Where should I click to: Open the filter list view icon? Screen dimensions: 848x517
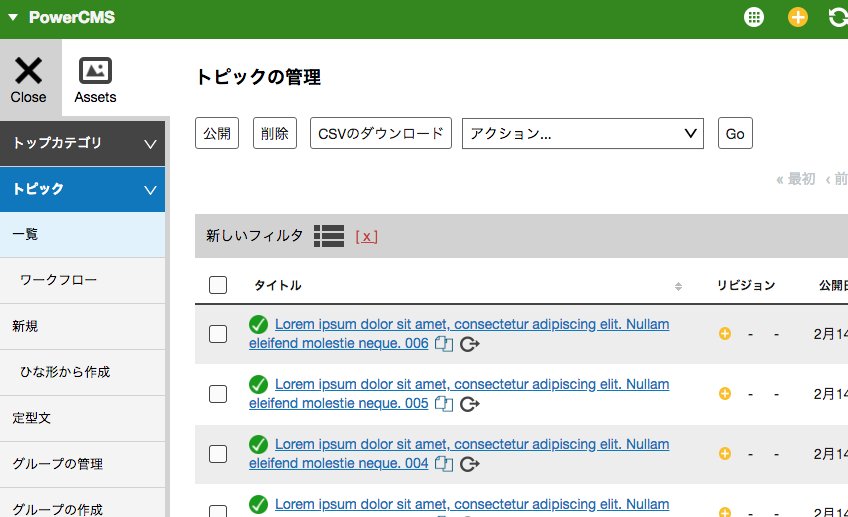329,236
